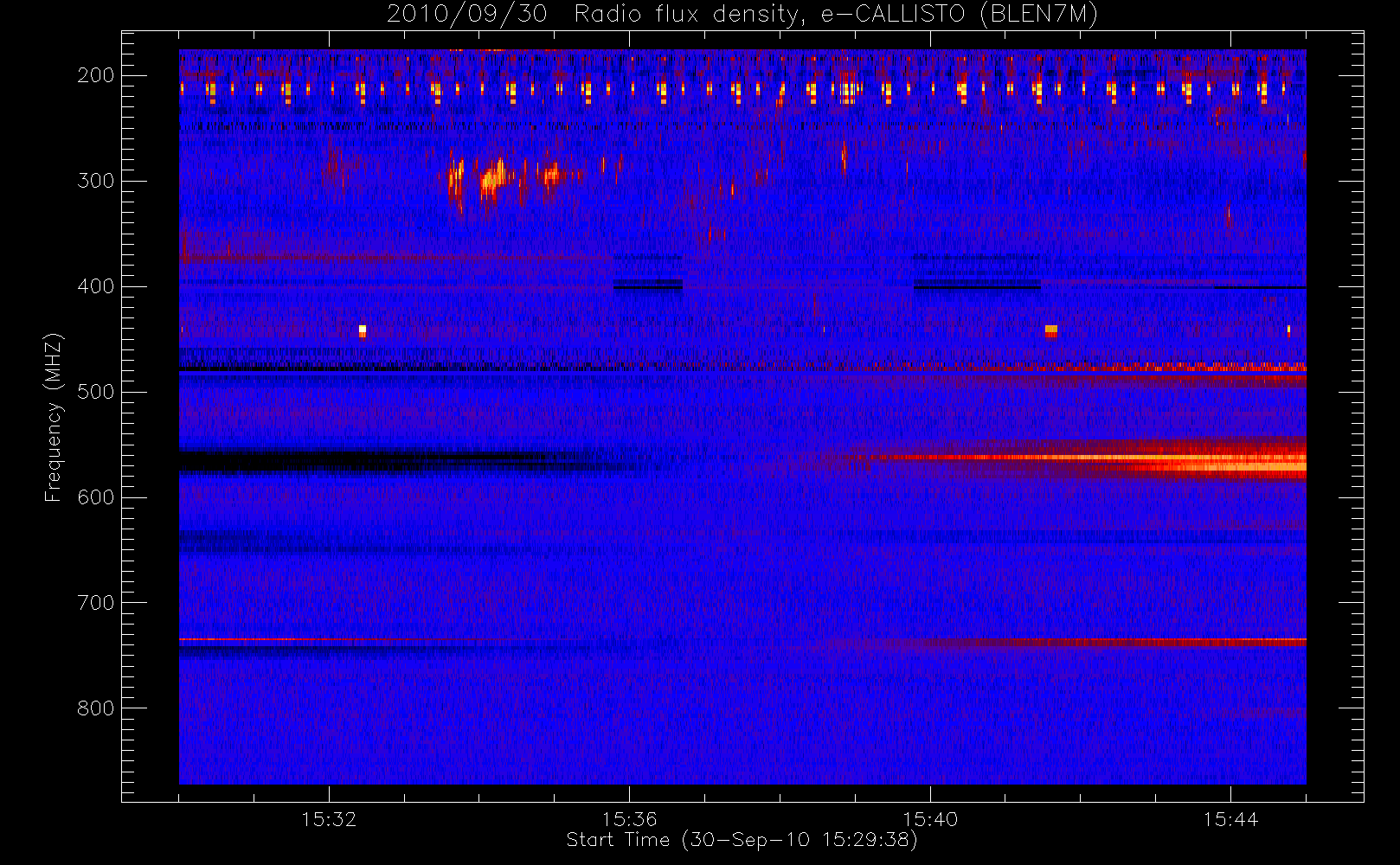Image resolution: width=1400 pixels, height=865 pixels.
Task: Click the 15:32 time tick label
Action: pyautogui.click(x=329, y=819)
